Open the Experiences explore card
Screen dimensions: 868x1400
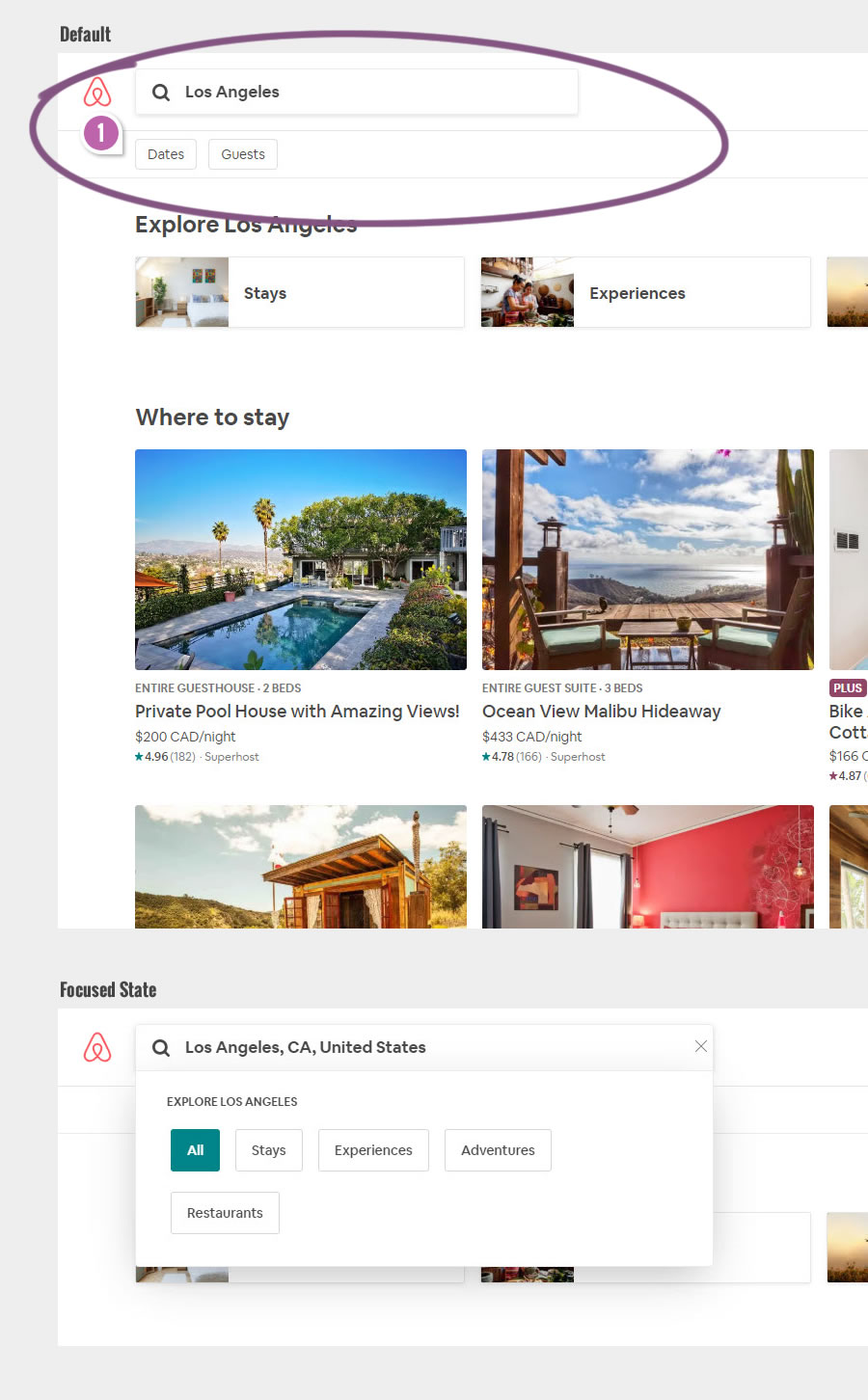point(644,292)
